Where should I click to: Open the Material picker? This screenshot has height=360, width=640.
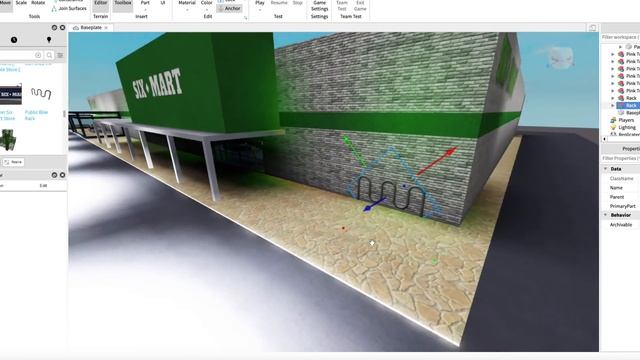[187, 3]
